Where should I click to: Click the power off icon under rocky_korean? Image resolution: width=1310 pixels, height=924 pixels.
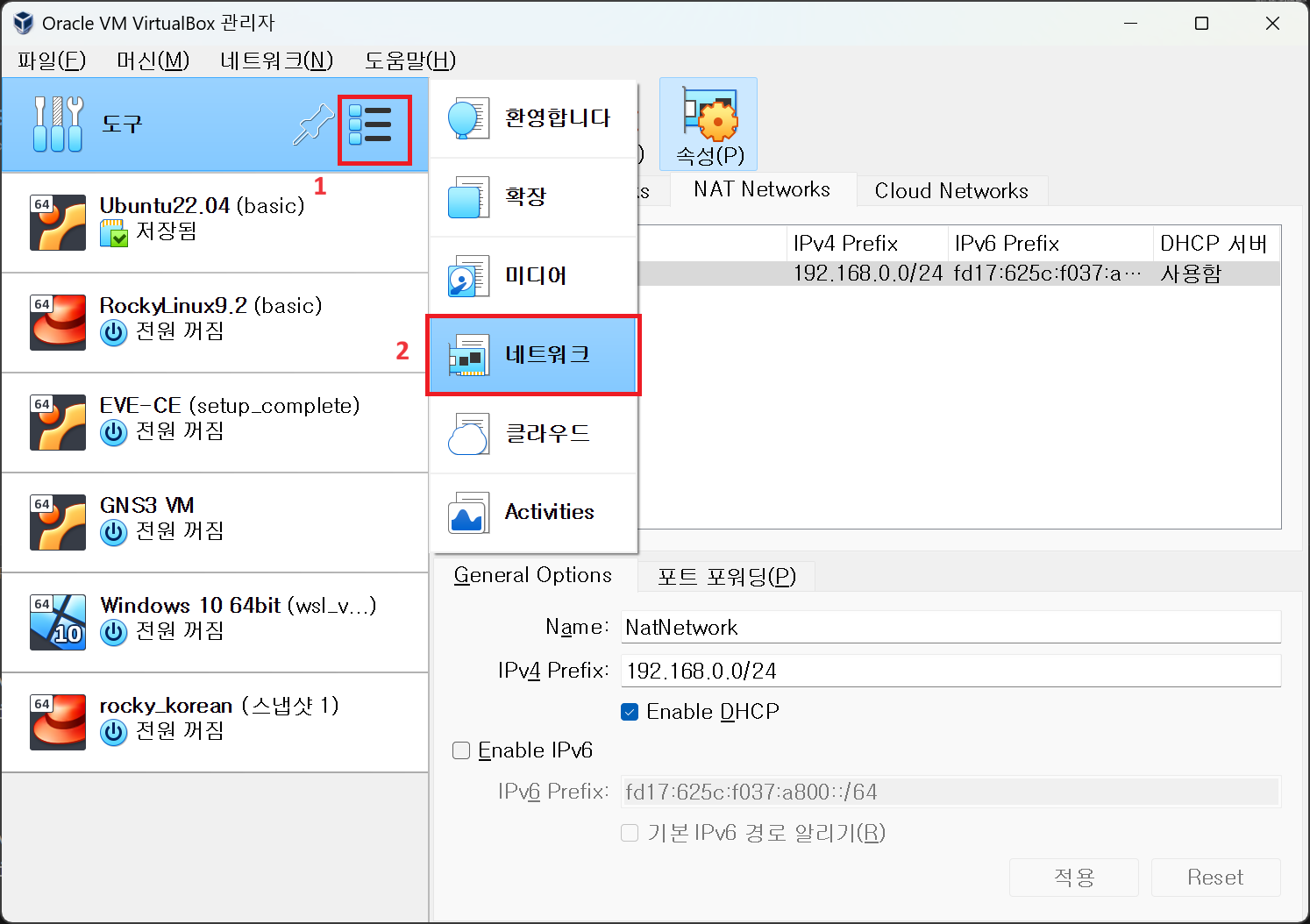point(114,733)
